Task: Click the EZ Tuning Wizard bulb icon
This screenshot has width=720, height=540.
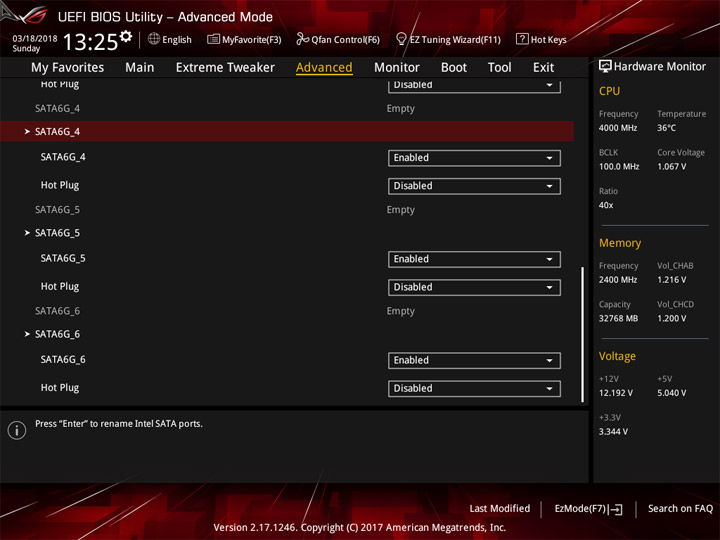Action: (401, 39)
